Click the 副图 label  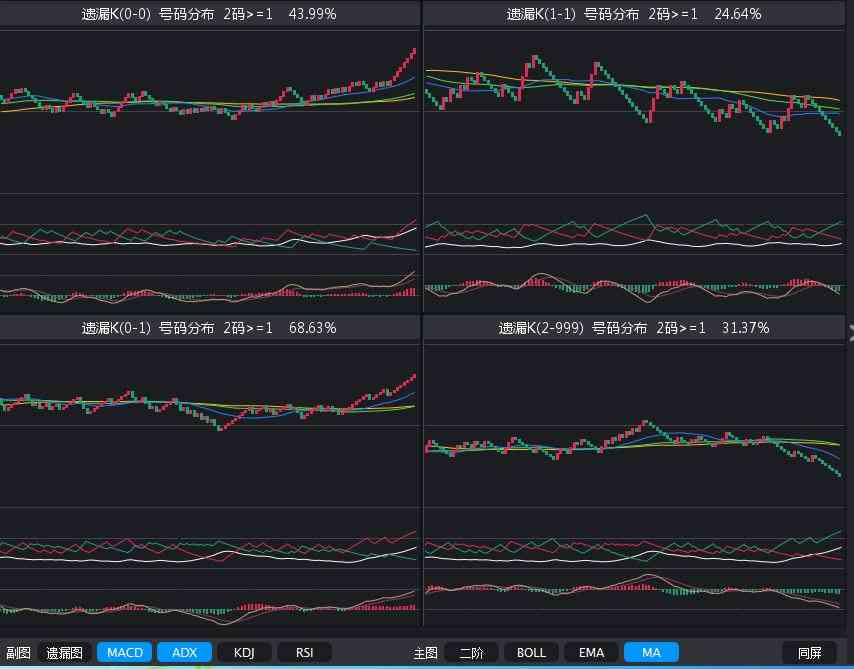pos(19,653)
